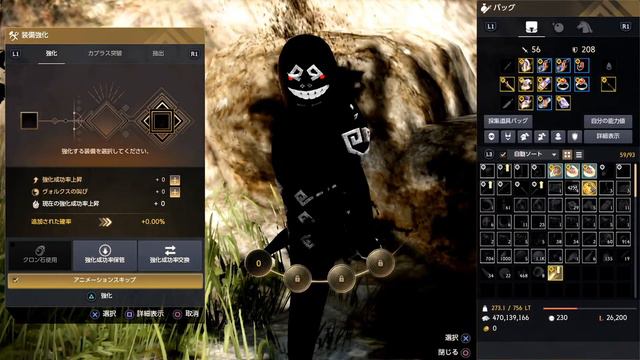Viewport: 640px width, 360px height.
Task: Toggle the character bust icon
Action: click(558, 137)
